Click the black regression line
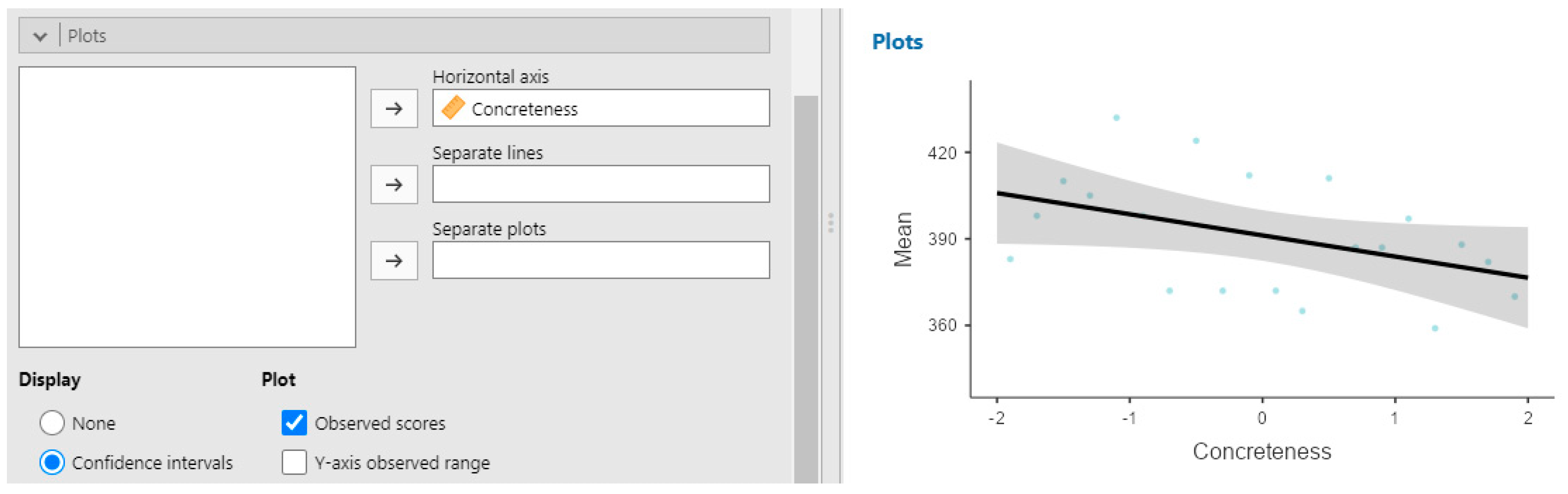This screenshot has height=494, width=1568. tap(1262, 236)
